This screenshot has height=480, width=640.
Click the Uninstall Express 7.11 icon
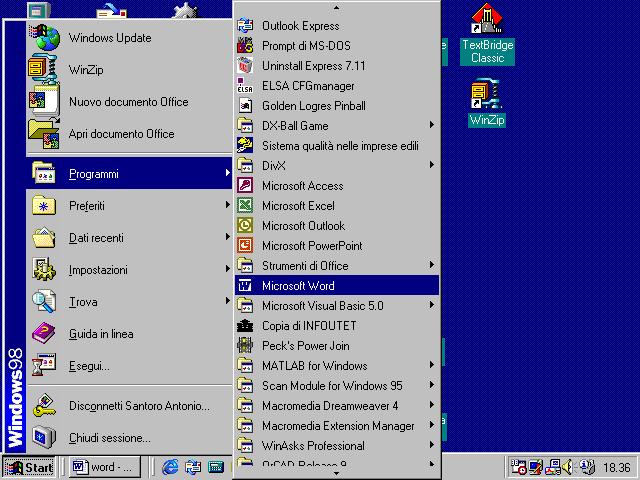point(245,65)
